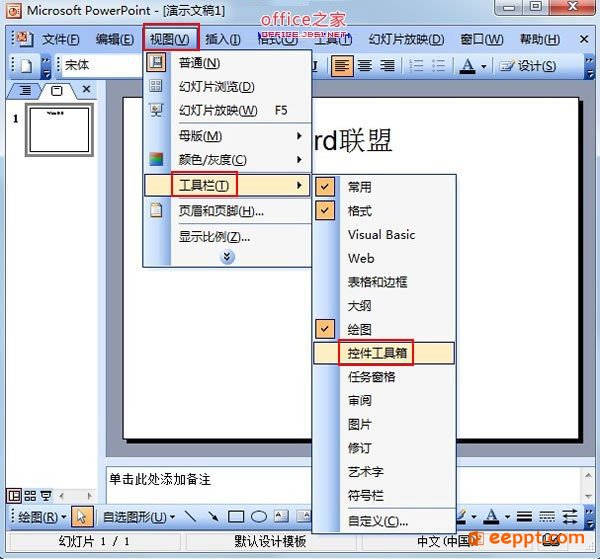The height and width of the screenshot is (559, 600).
Task: Enable the Visual Basic toolbar
Action: (x=384, y=234)
